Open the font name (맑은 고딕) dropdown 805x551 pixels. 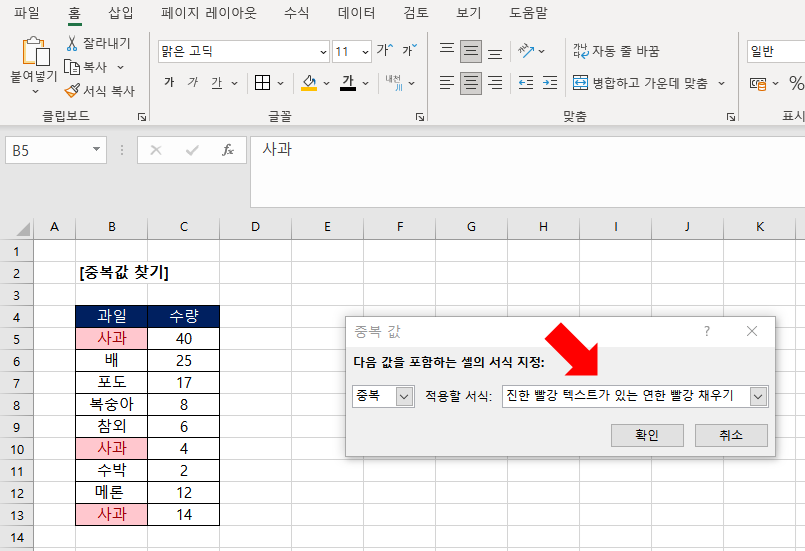click(x=323, y=52)
